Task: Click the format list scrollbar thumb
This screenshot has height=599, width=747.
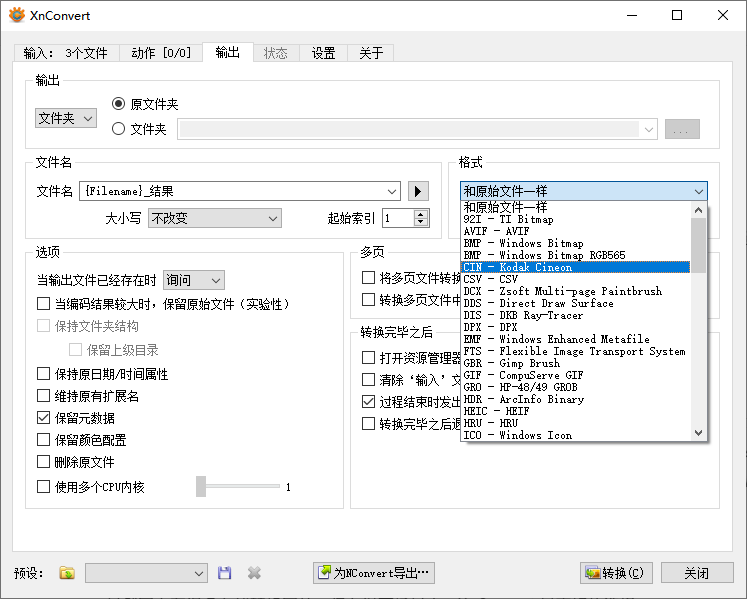Action: pyautogui.click(x=698, y=245)
